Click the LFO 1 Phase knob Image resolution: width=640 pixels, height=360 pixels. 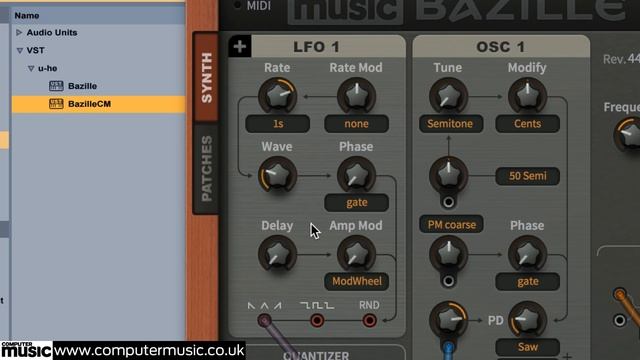[x=356, y=175]
